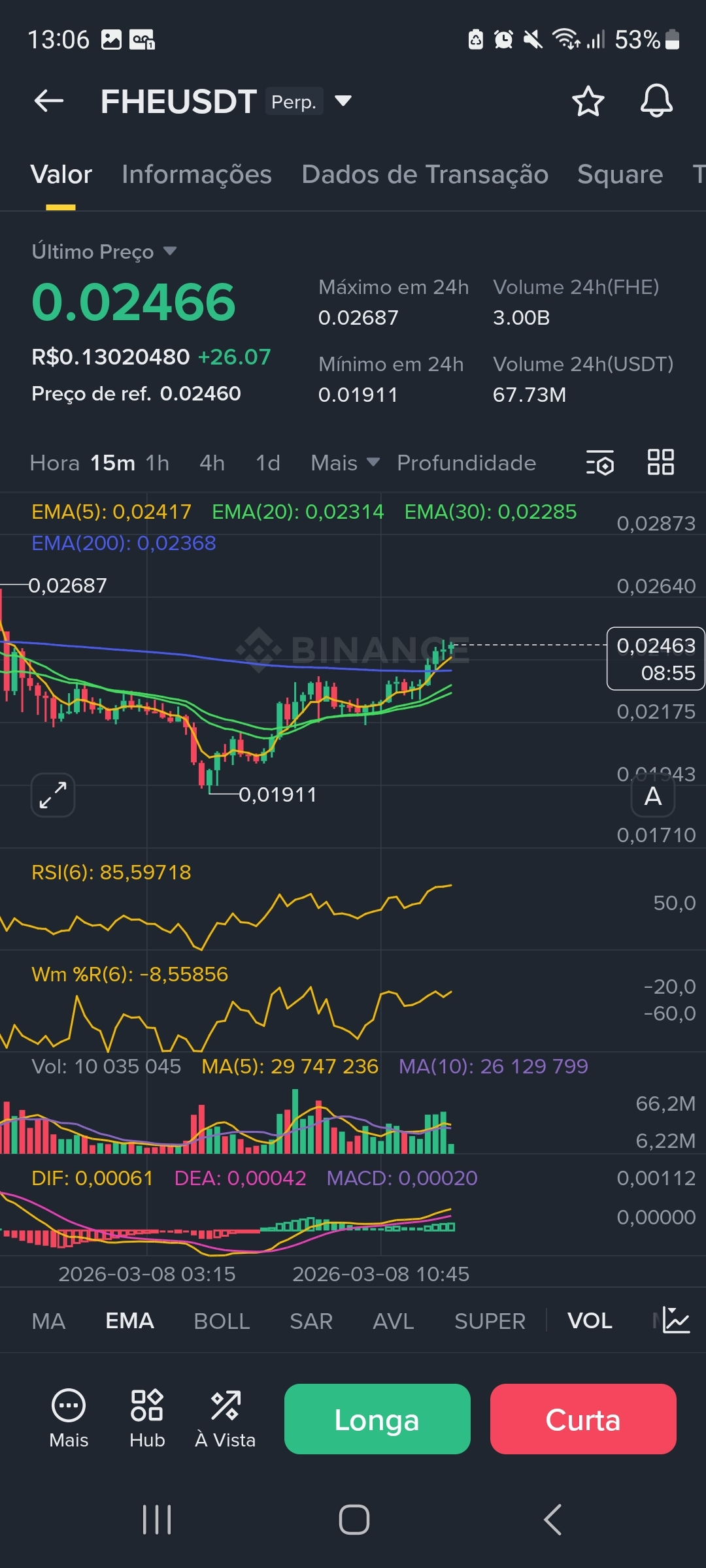Switch to À Vista spot trading

226,1418
